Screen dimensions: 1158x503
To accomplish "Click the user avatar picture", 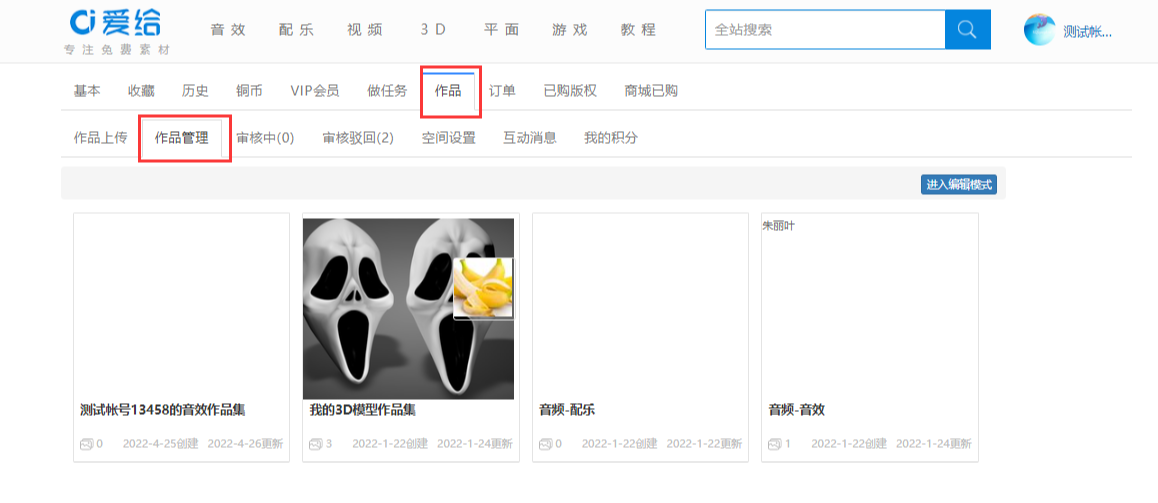I will (1039, 30).
